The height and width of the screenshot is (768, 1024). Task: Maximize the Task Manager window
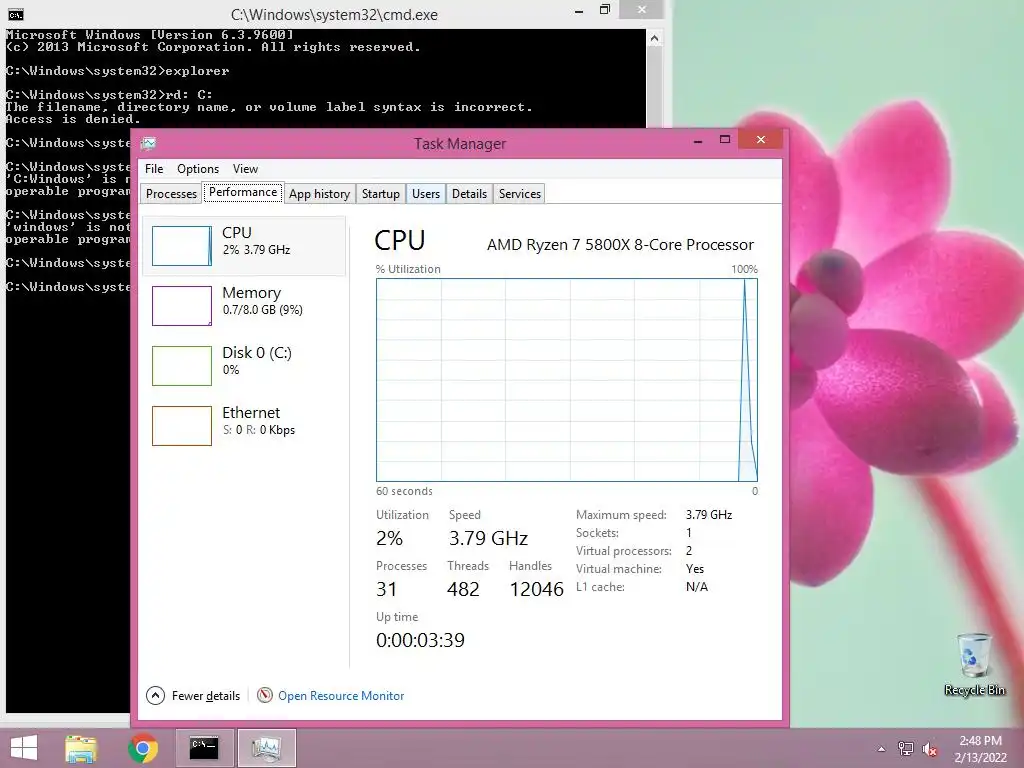click(725, 140)
